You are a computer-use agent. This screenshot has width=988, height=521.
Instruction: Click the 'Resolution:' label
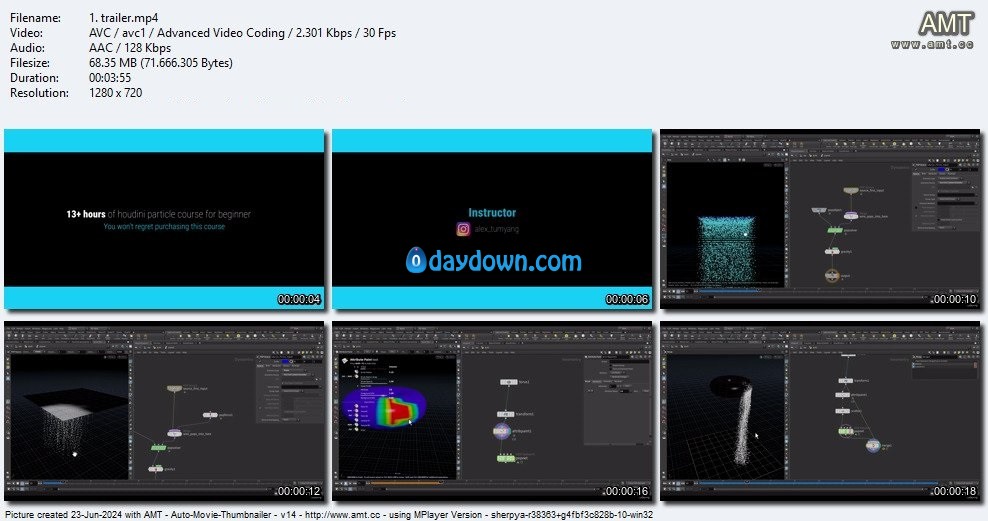(x=39, y=93)
